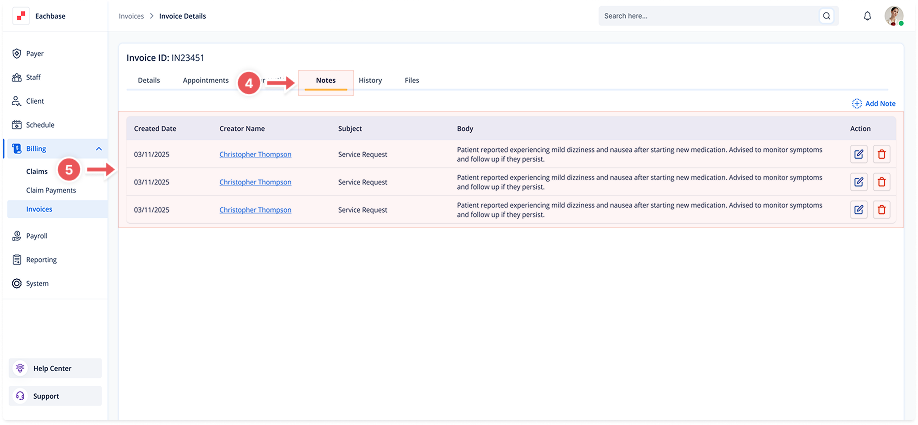Viewport: 918px width, 425px height.
Task: Switch to the Files tab
Action: [x=412, y=80]
